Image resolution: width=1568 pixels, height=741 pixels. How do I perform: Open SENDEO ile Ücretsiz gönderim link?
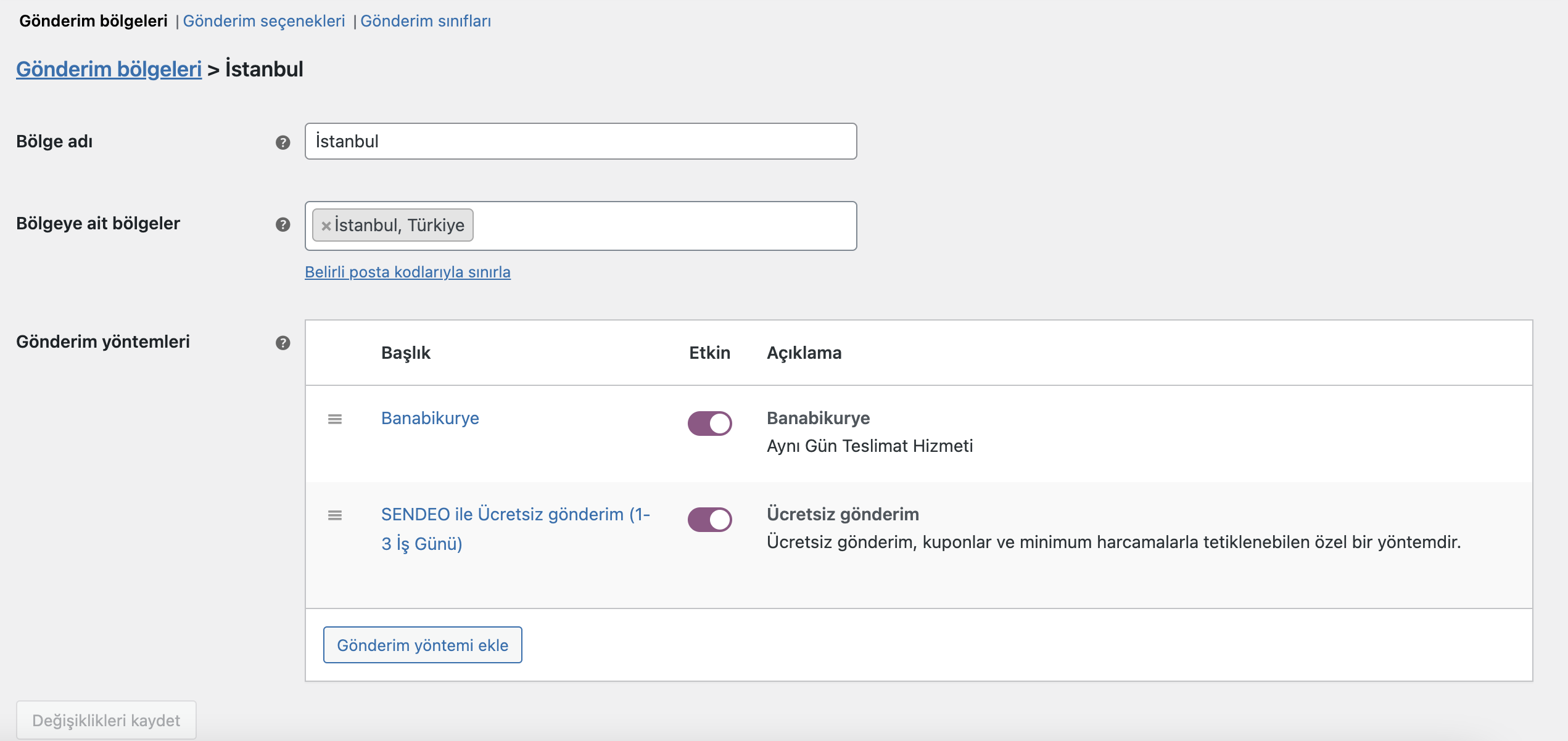tap(516, 529)
